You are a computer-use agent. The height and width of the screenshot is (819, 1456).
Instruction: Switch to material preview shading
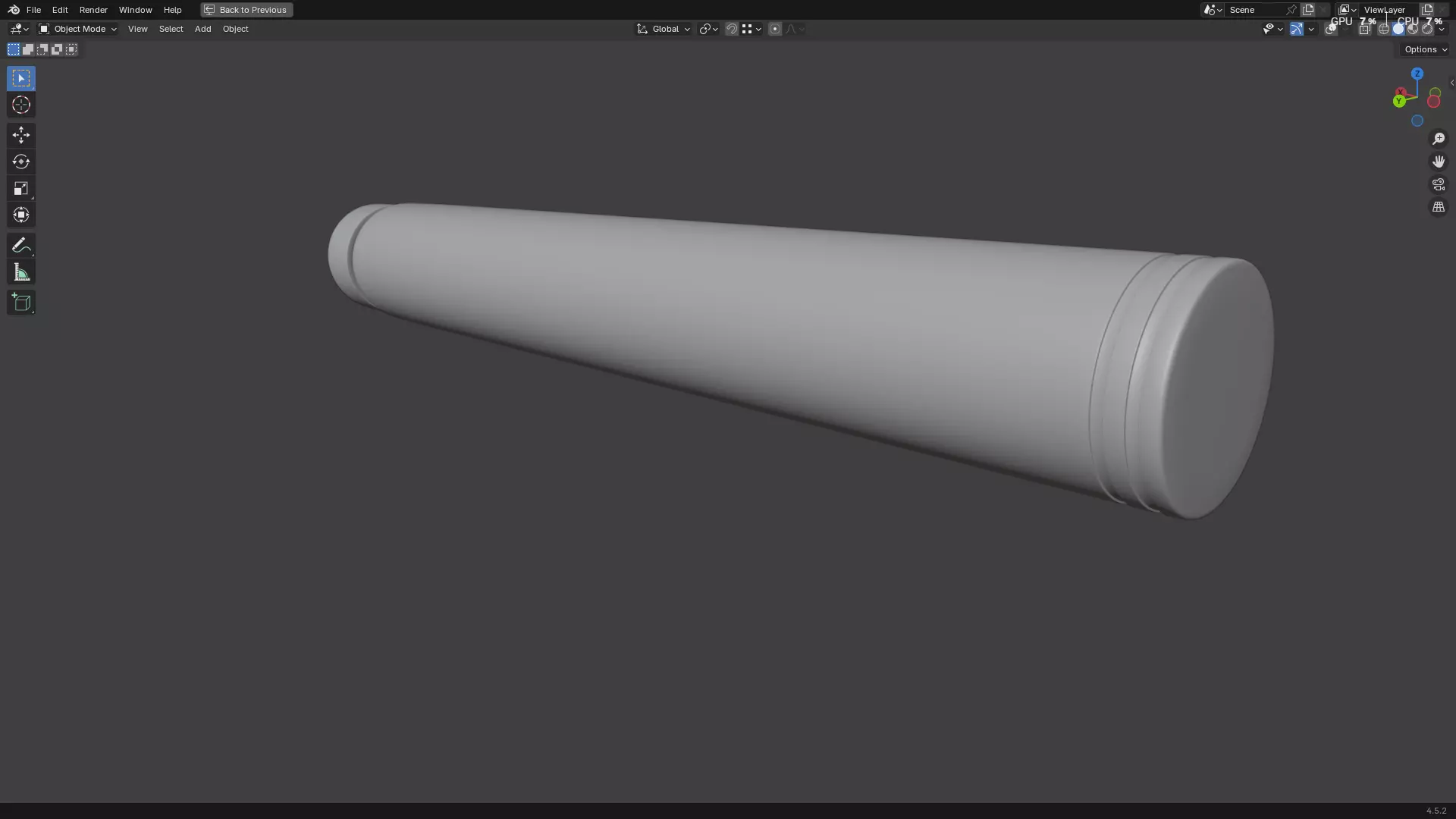1413,29
